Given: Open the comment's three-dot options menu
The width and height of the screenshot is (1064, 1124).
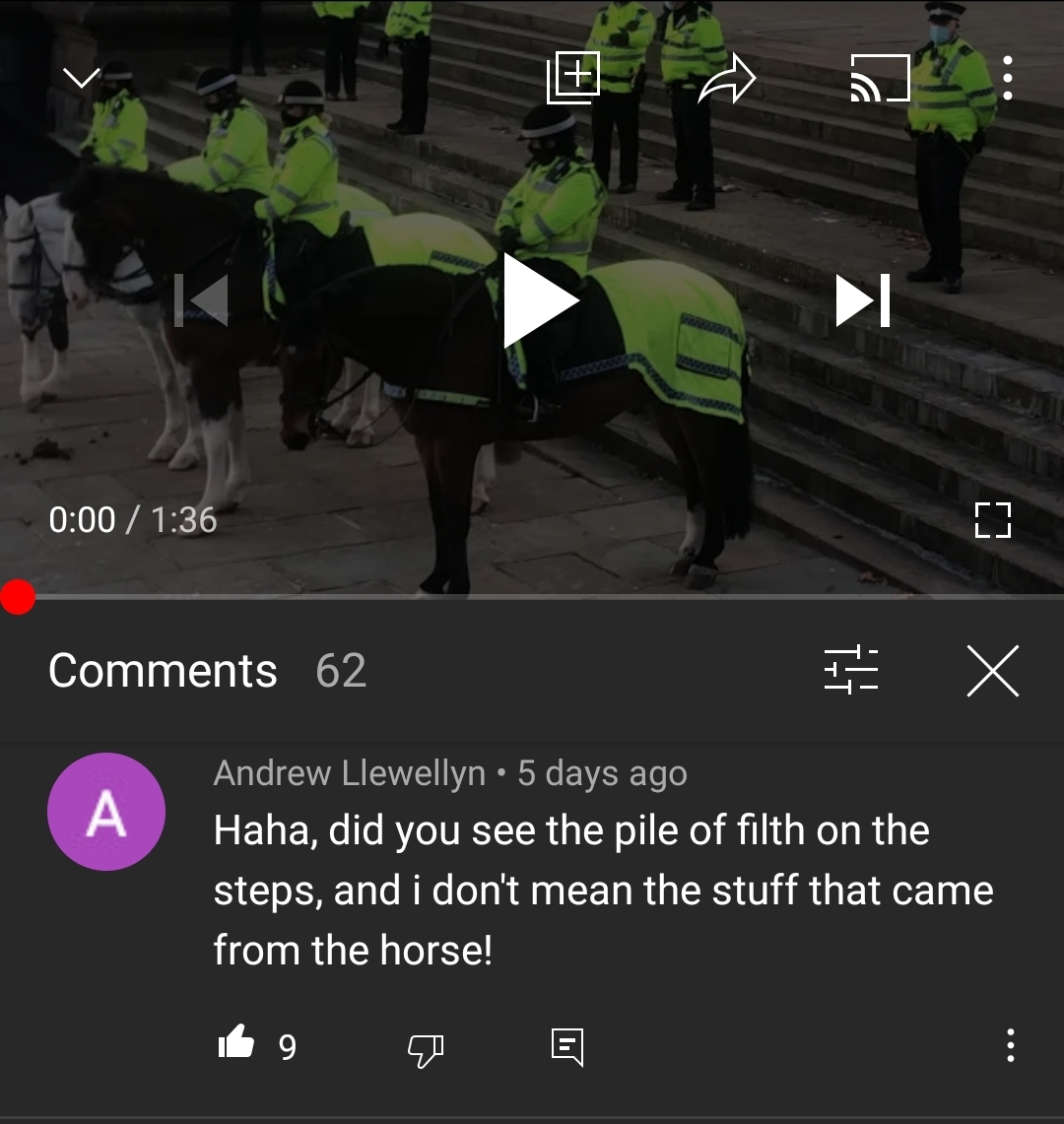Looking at the screenshot, I should (x=1010, y=1045).
